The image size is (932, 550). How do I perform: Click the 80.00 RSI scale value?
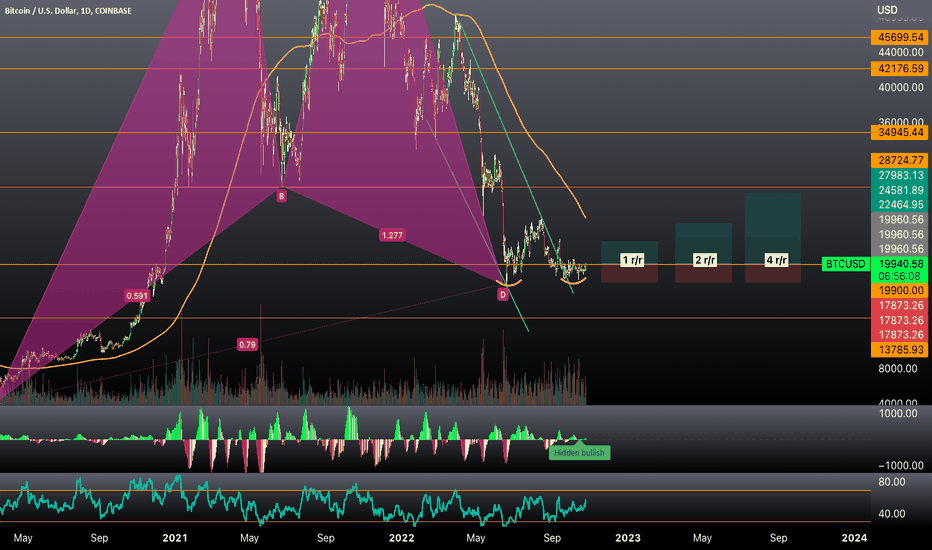[x=892, y=482]
